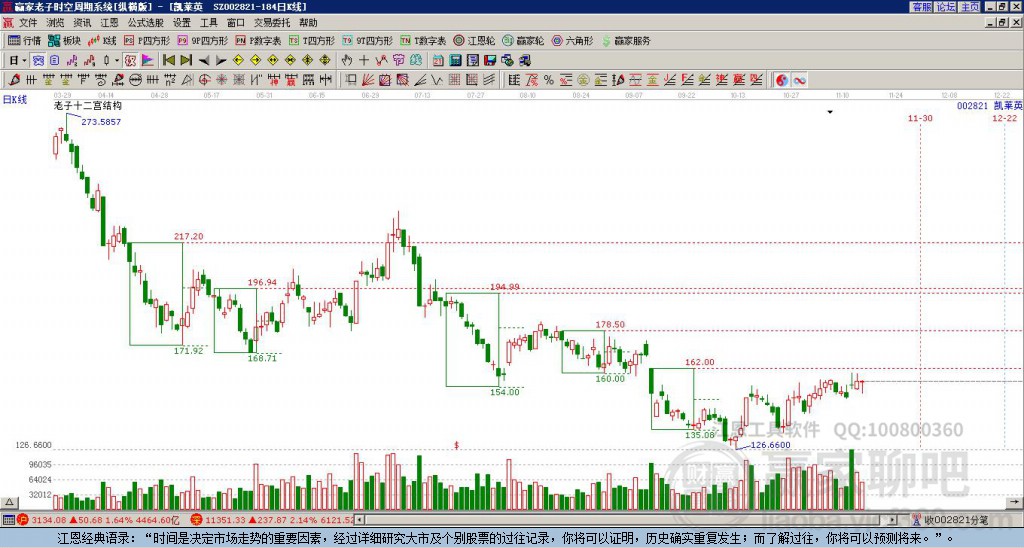Click the 老子十二宫结构 label

tap(88, 105)
